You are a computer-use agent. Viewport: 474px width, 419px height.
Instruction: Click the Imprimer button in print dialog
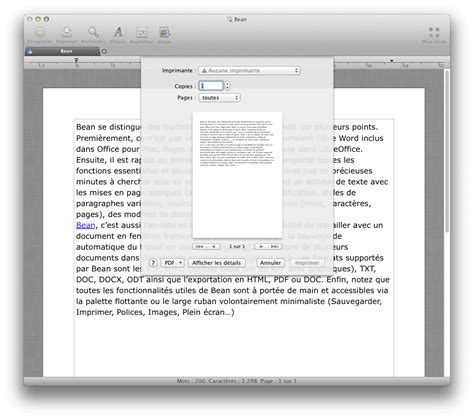(307, 263)
